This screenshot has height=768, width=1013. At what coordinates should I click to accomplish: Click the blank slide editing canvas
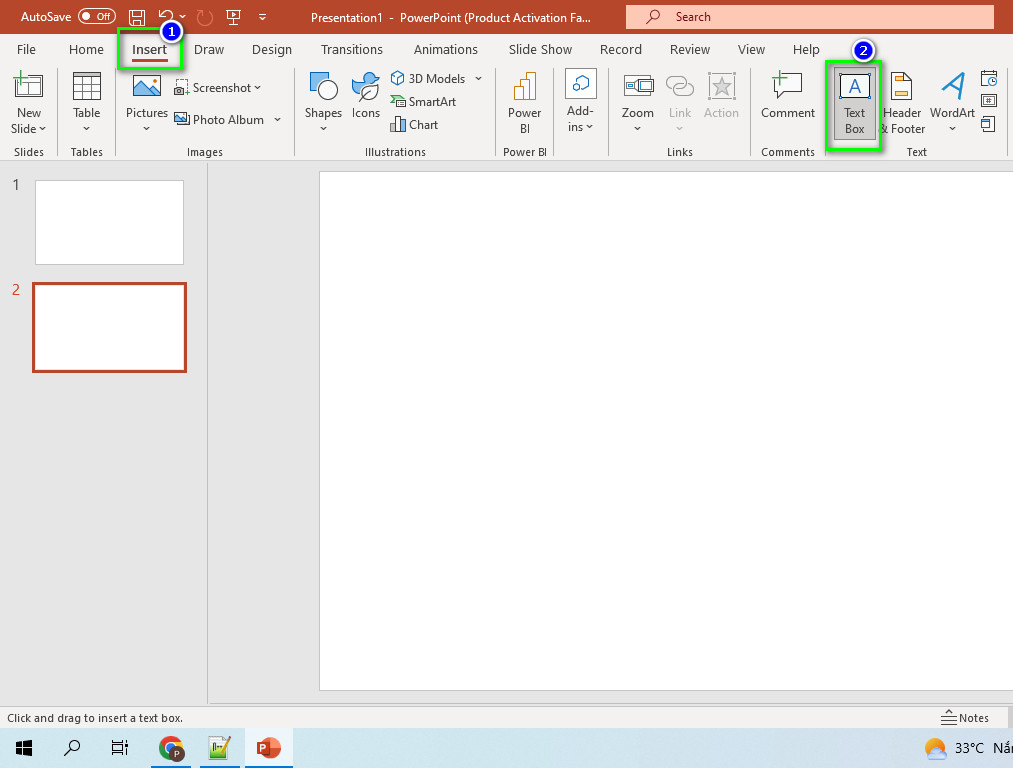[x=666, y=431]
